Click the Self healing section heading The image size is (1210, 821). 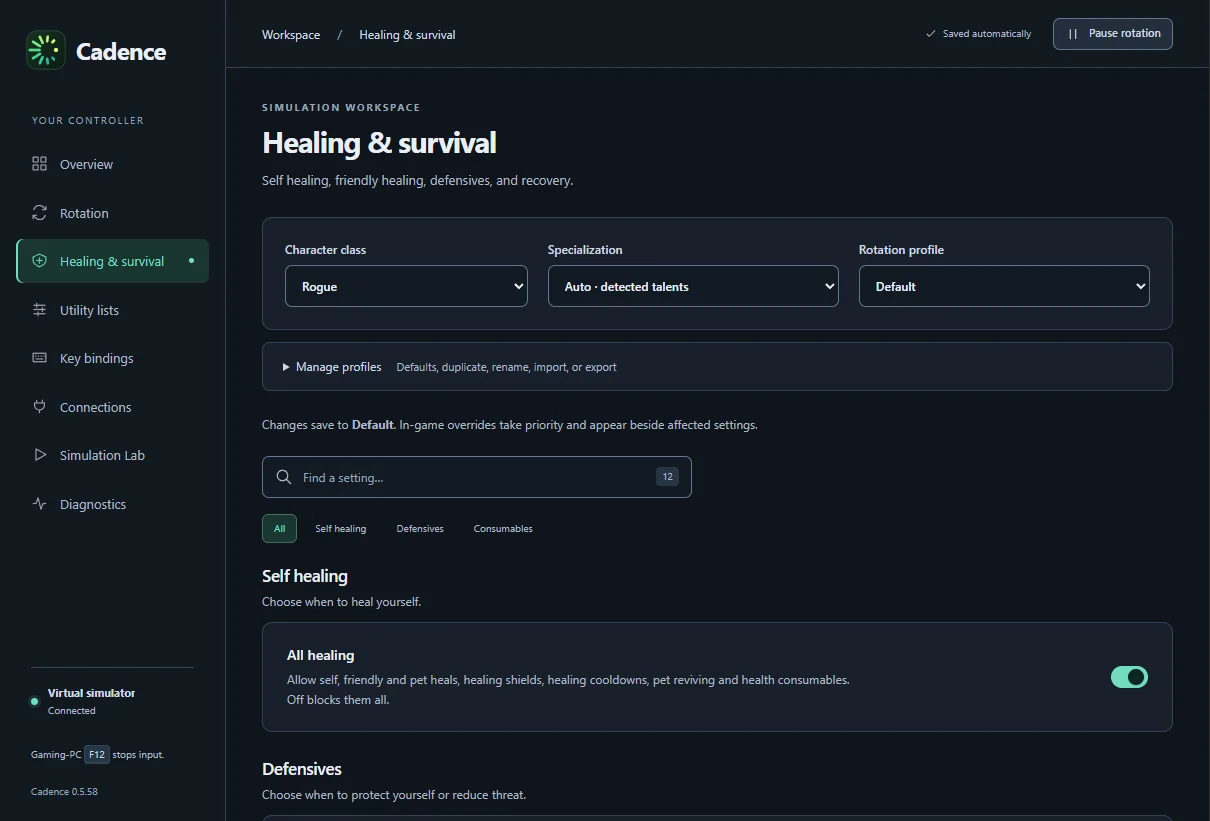(x=305, y=576)
